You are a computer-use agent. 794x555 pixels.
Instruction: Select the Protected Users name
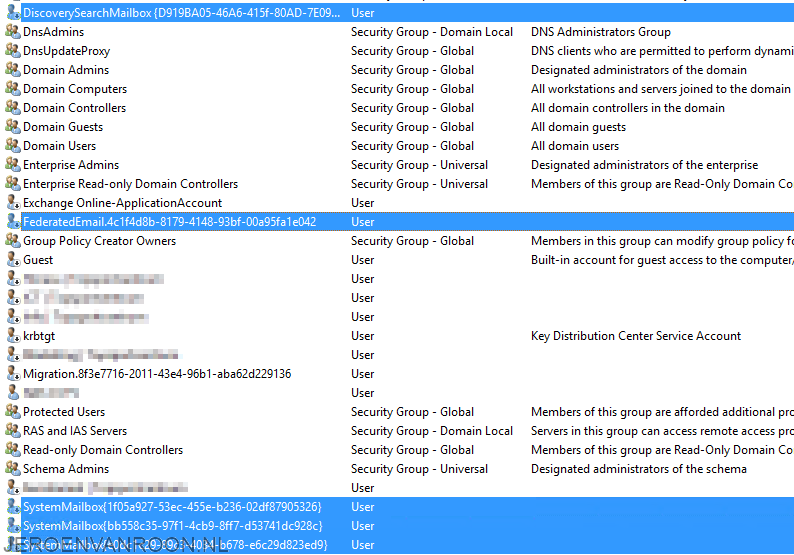point(64,411)
